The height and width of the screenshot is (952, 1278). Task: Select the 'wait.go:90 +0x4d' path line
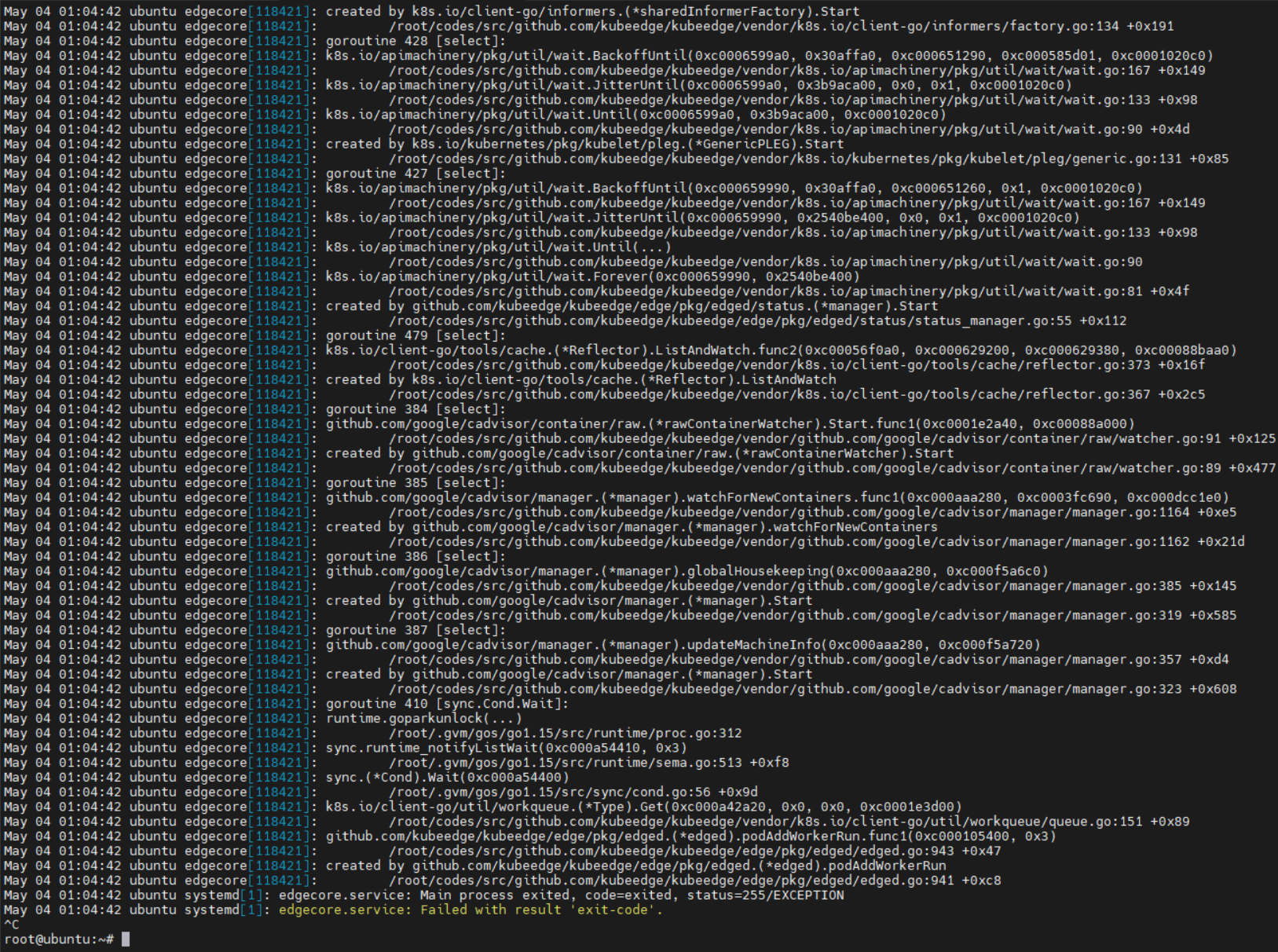point(597,130)
